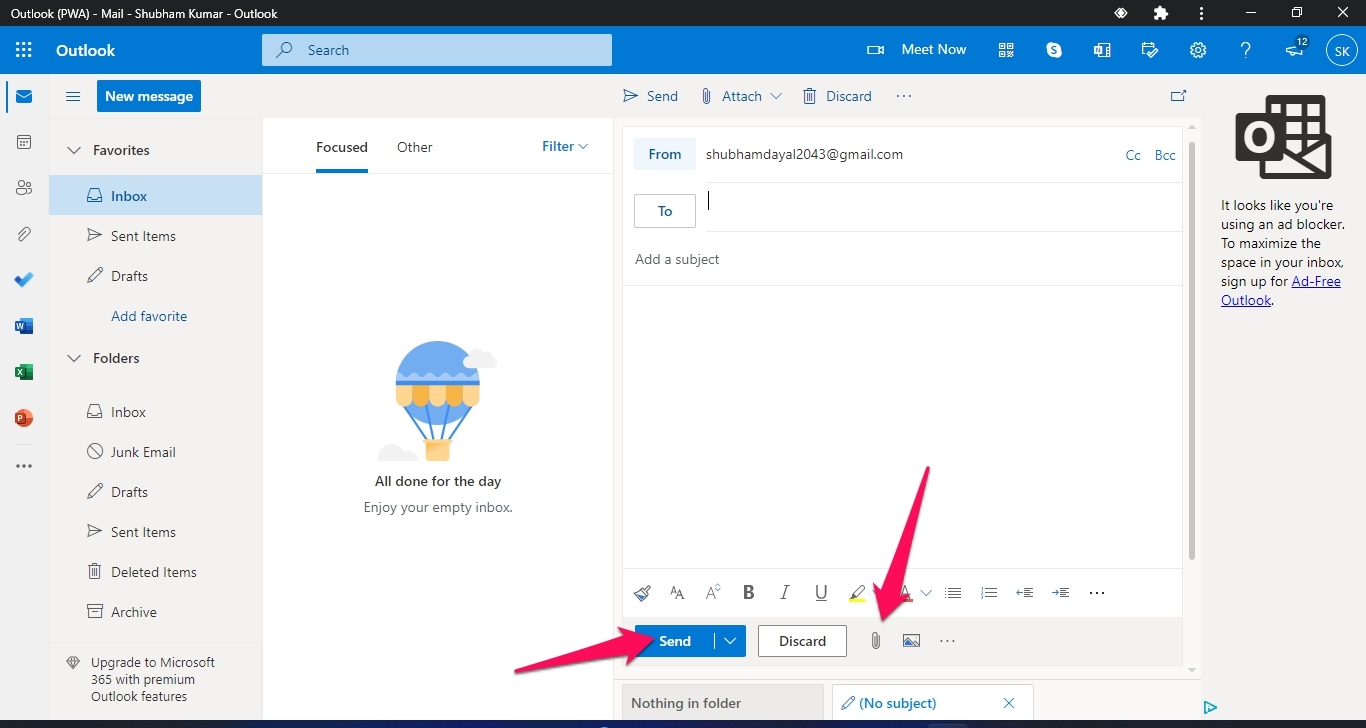This screenshot has height=728, width=1366.
Task: Open the app launcher waffle icon
Action: point(24,50)
